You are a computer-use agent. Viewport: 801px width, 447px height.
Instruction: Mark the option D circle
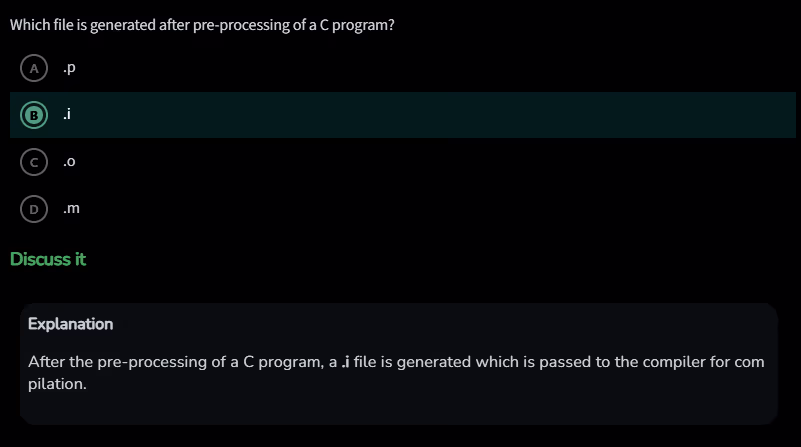pyautogui.click(x=34, y=209)
